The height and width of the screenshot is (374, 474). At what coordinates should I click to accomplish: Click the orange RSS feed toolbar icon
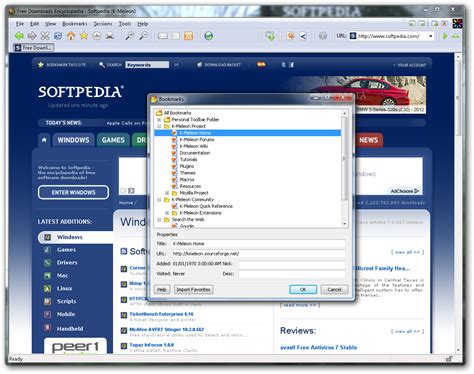[x=189, y=36]
